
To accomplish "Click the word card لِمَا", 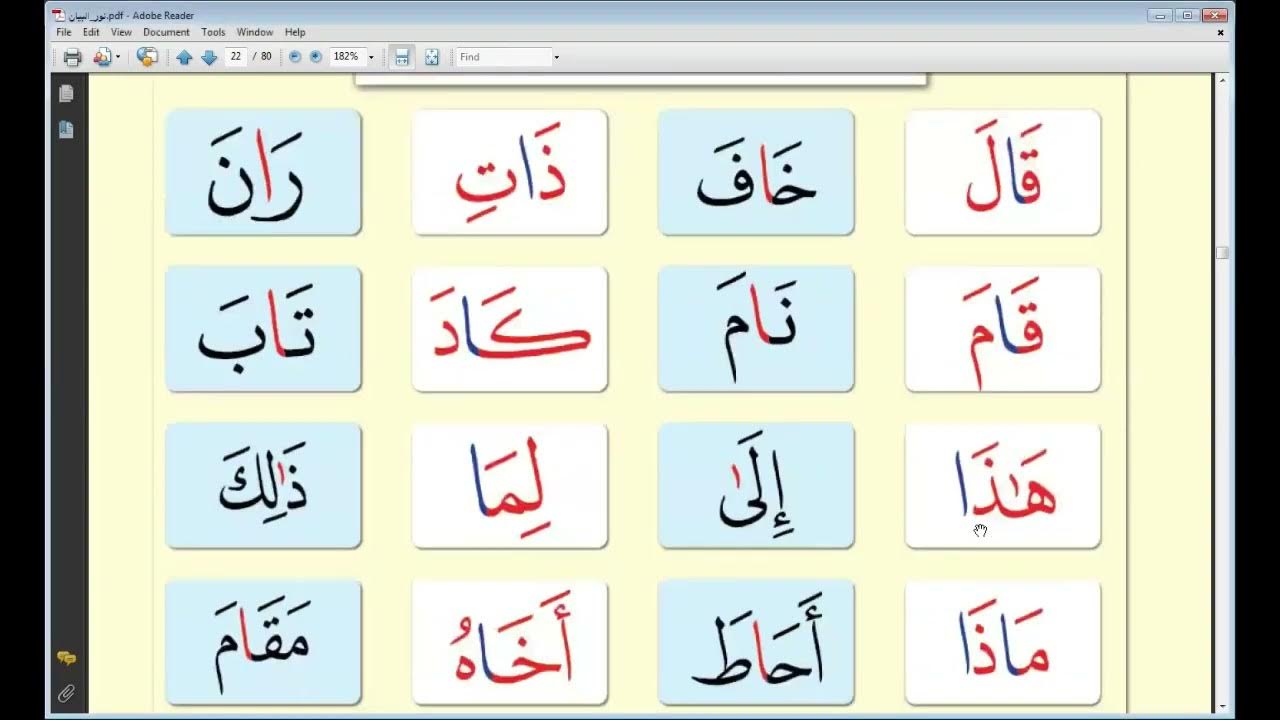I will click(x=510, y=485).
